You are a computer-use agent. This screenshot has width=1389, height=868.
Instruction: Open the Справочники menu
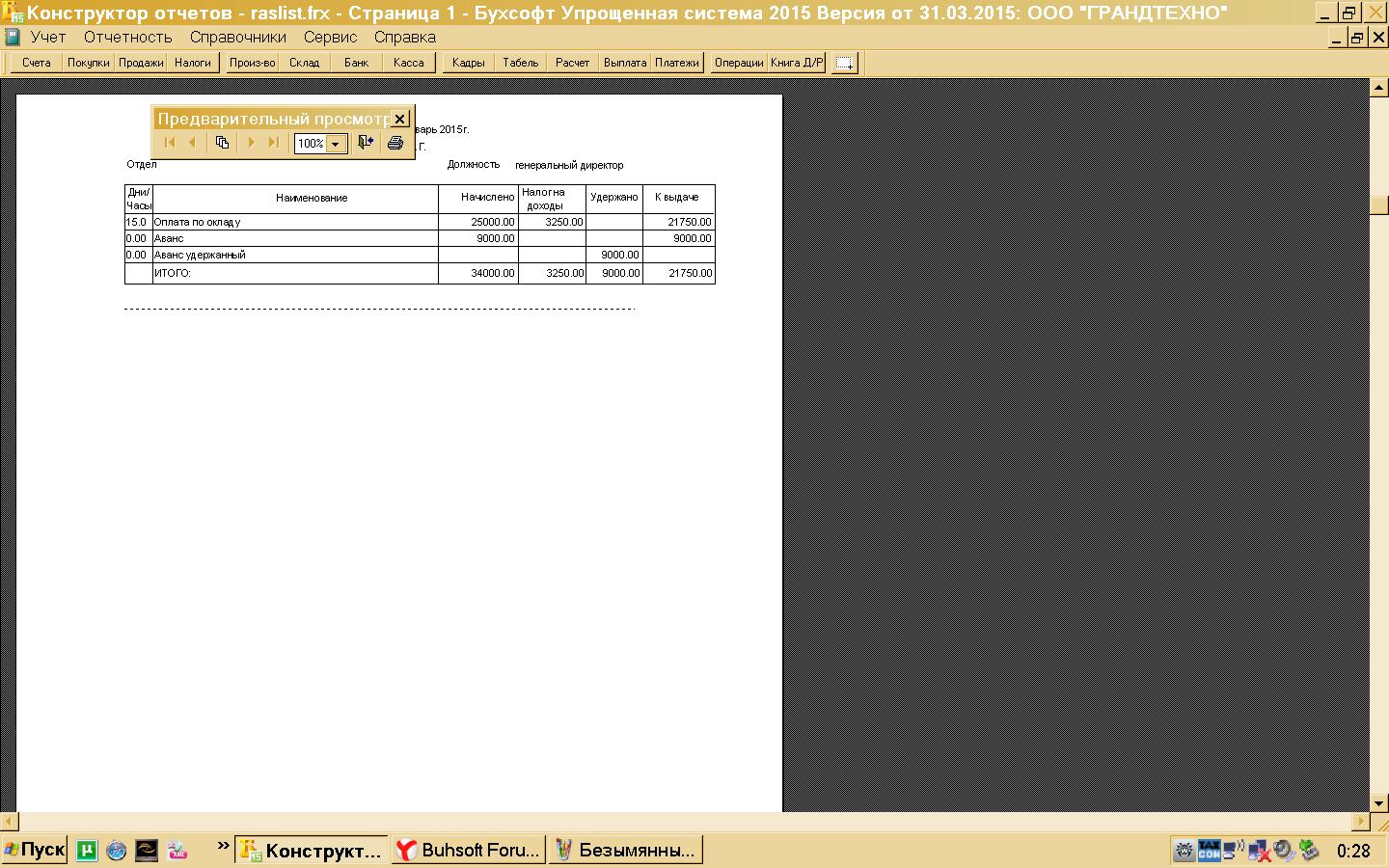[x=237, y=37]
